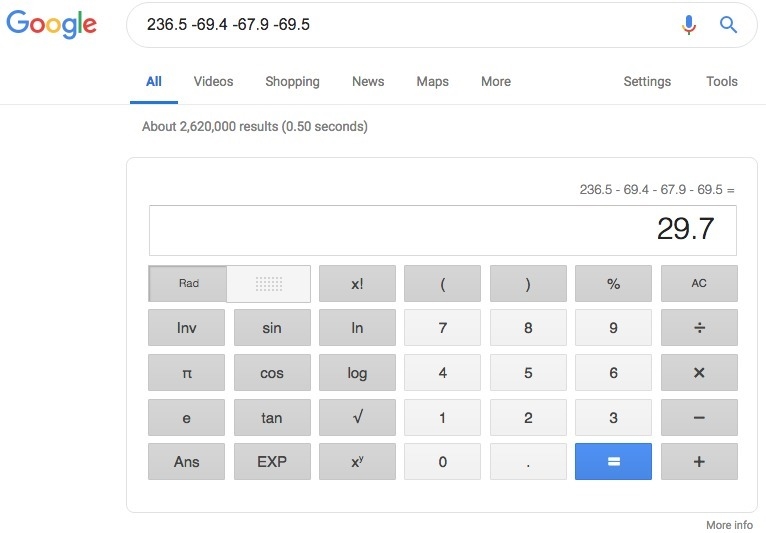The width and height of the screenshot is (766, 533).
Task: Click the multiply operator key
Action: click(x=699, y=373)
